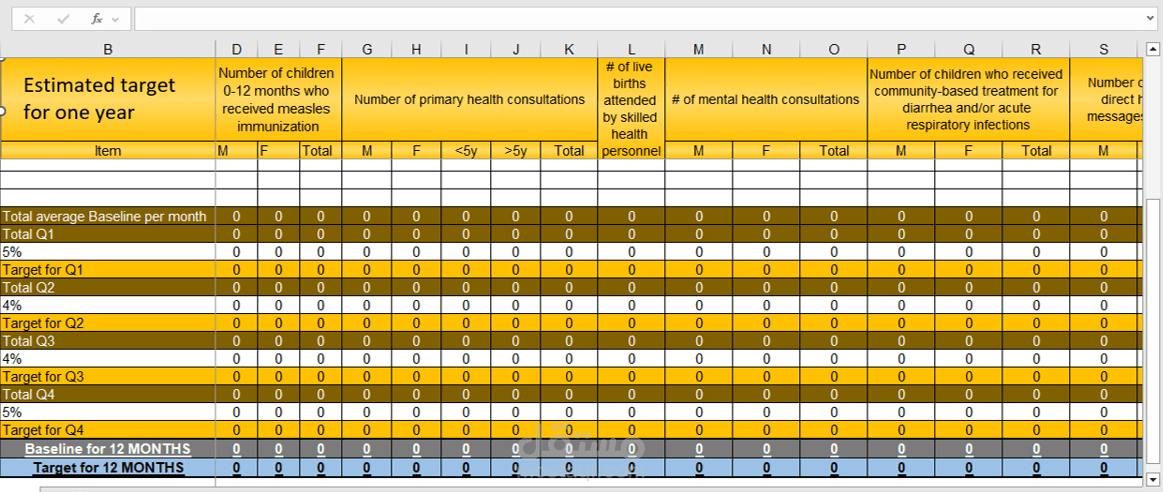The image size is (1163, 492).
Task: Select Baseline for 12 MONTHS value in column P
Action: (x=901, y=449)
